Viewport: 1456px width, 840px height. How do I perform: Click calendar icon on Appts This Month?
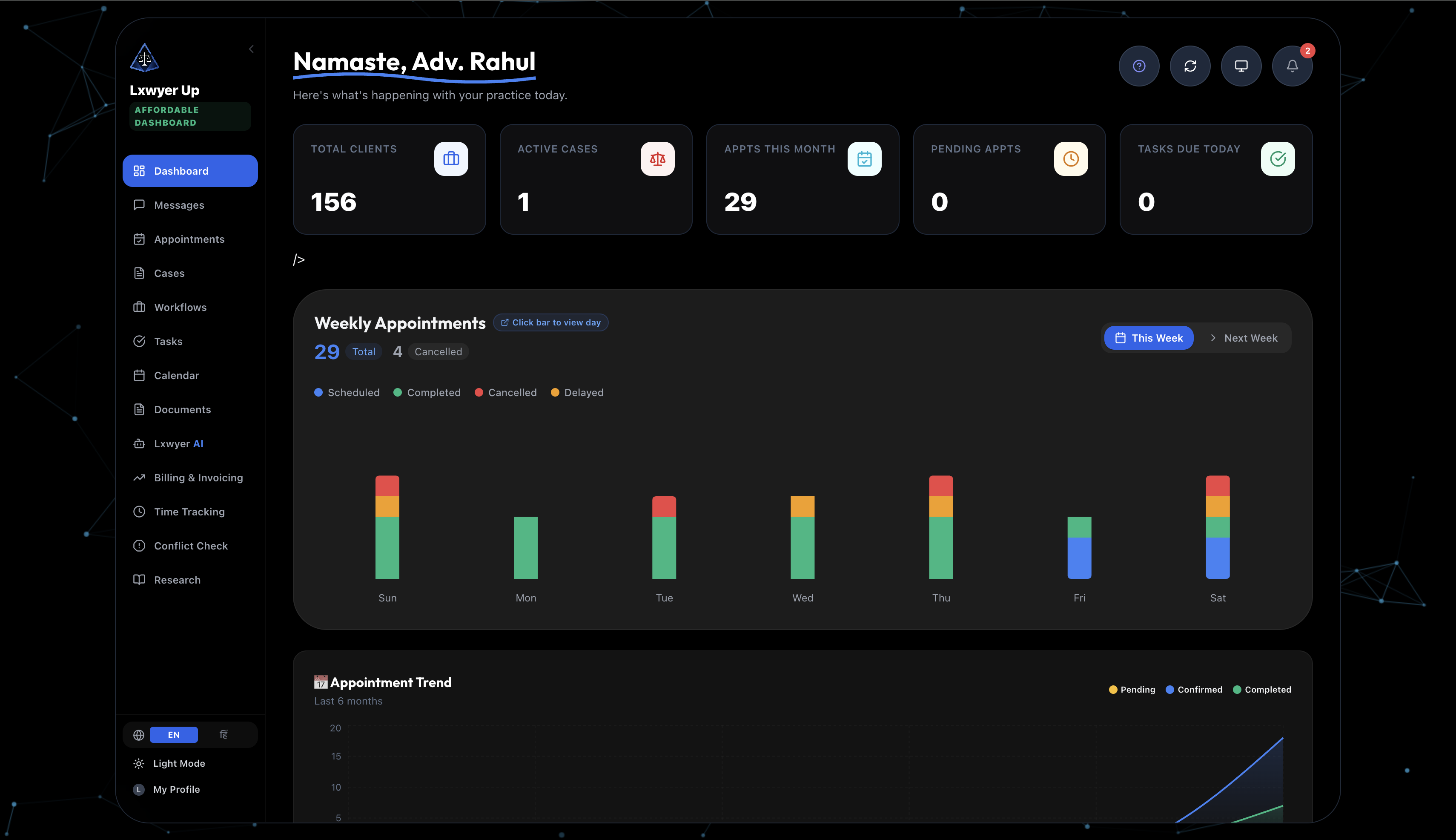[864, 158]
